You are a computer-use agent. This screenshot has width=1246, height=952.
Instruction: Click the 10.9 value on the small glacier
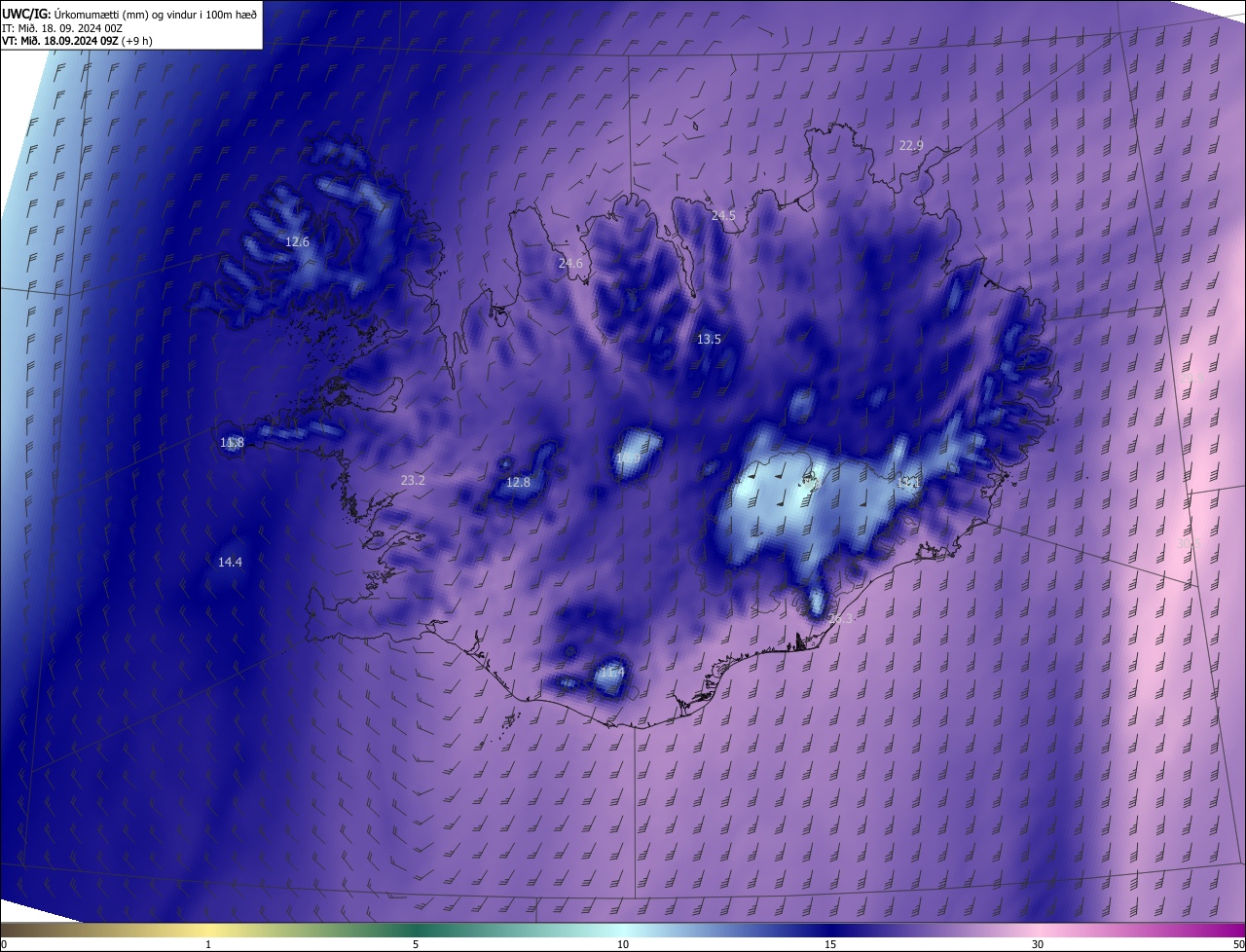tap(628, 458)
